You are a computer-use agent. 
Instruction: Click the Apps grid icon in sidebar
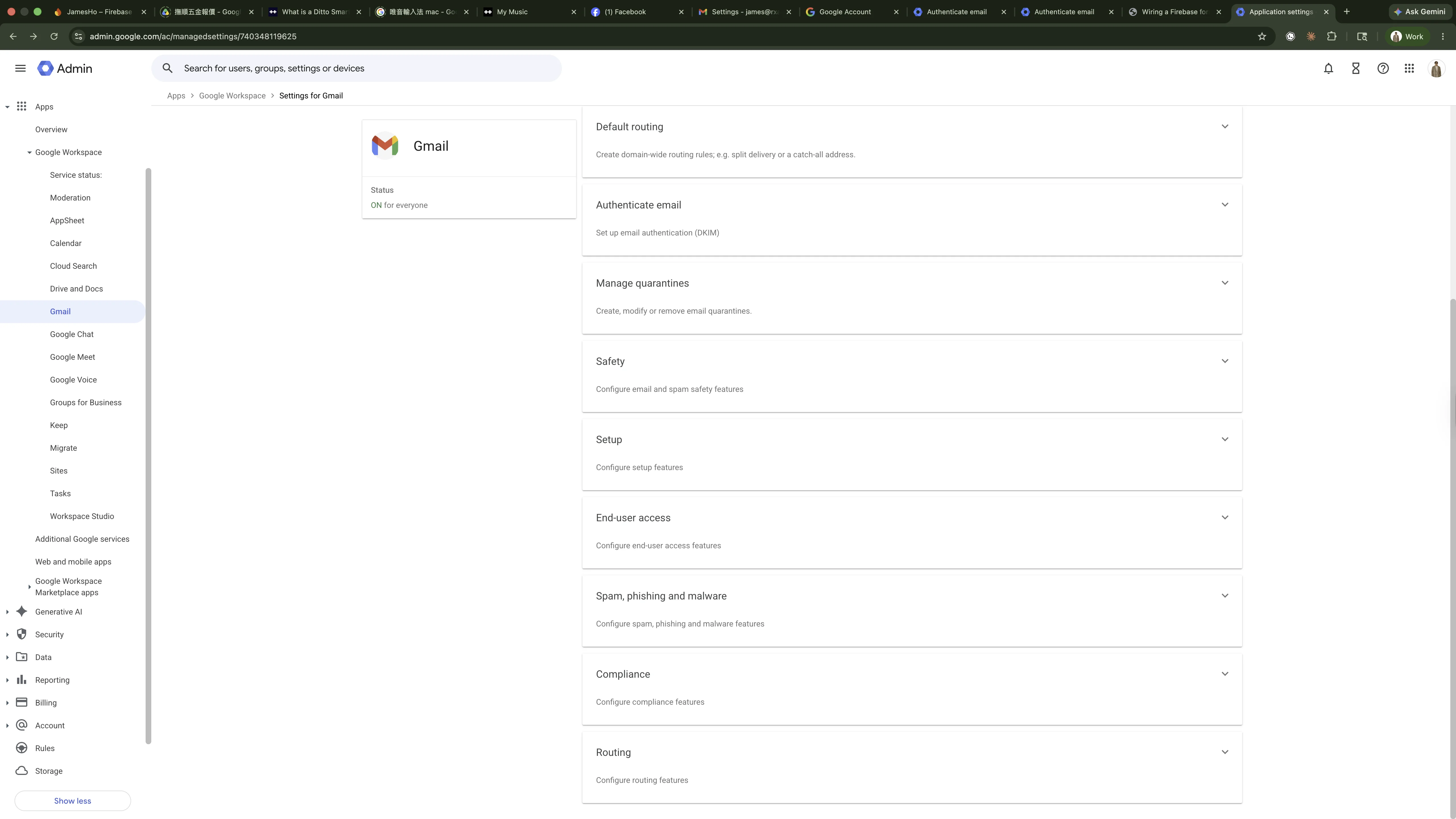coord(22,106)
